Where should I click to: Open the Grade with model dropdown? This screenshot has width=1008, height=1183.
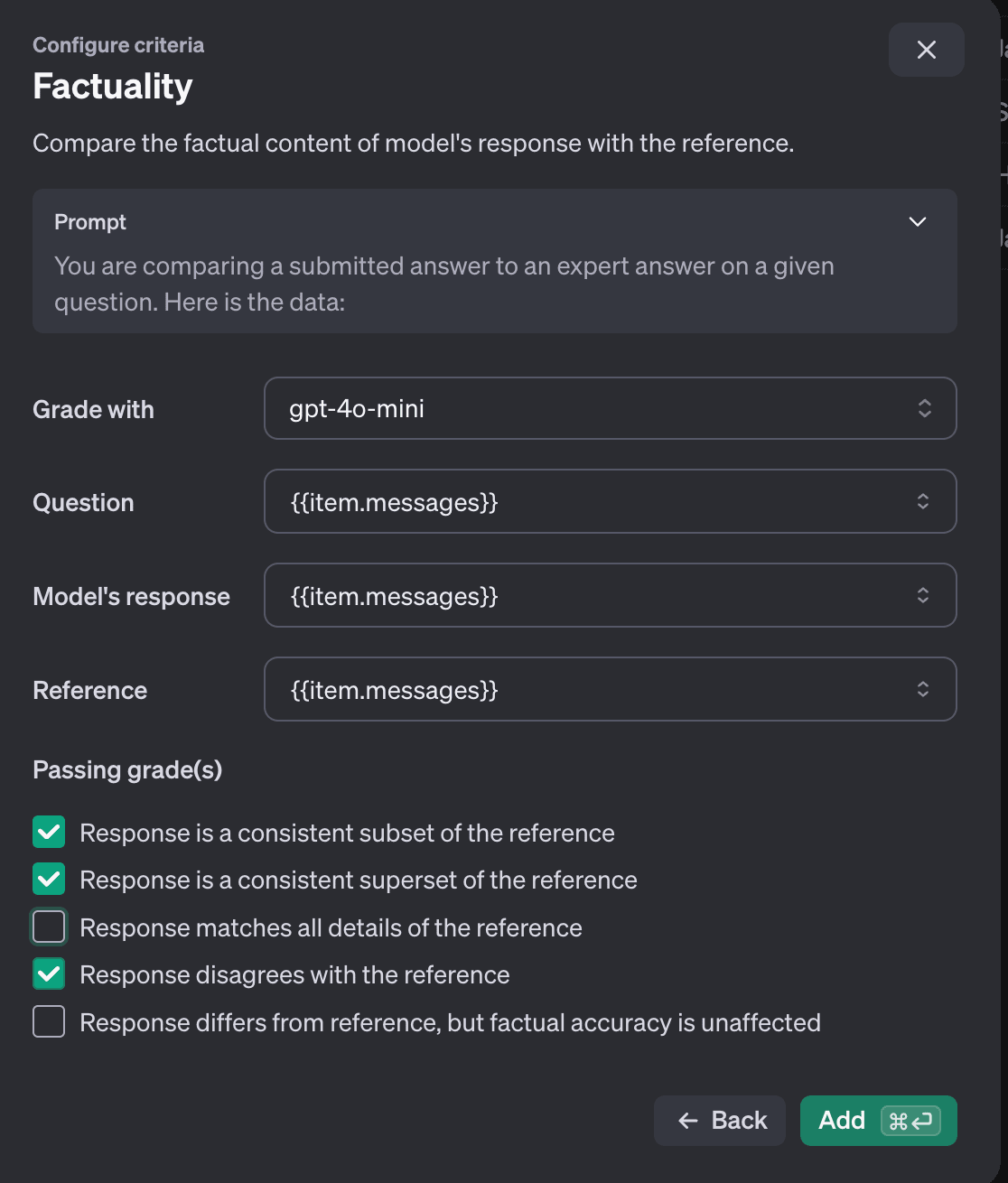(610, 408)
